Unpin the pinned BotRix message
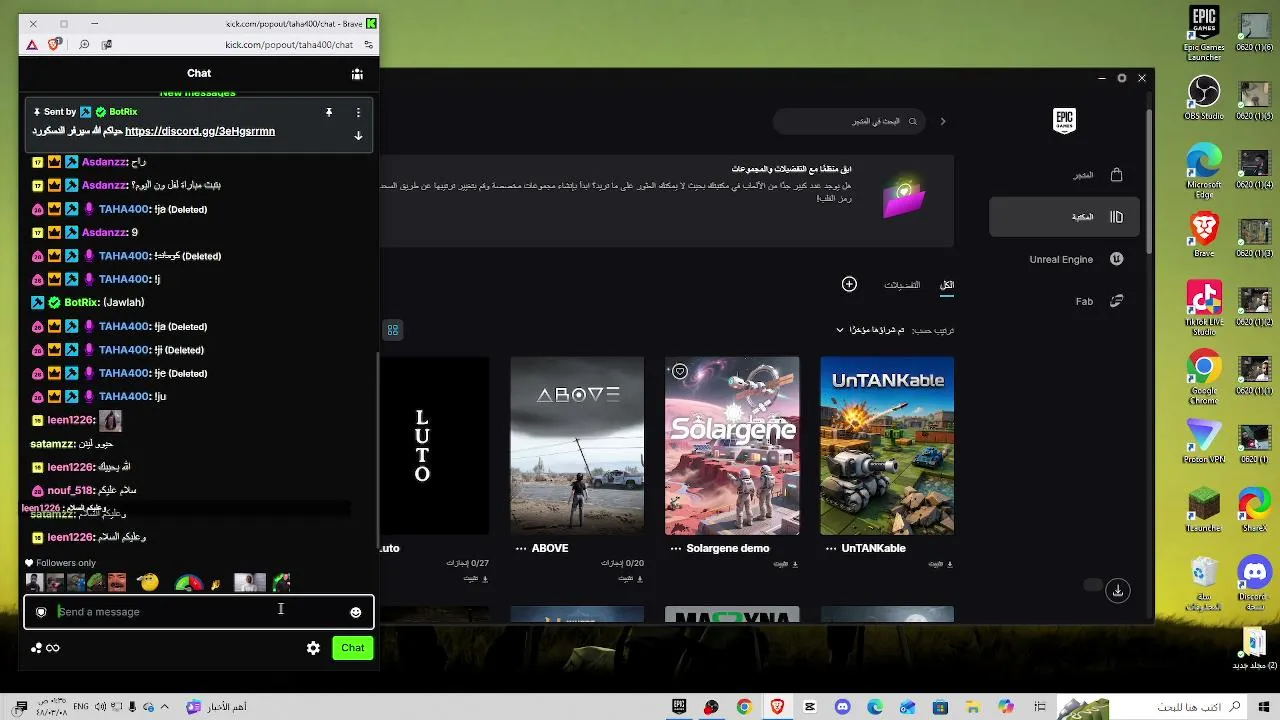This screenshot has height=720, width=1280. click(x=329, y=112)
